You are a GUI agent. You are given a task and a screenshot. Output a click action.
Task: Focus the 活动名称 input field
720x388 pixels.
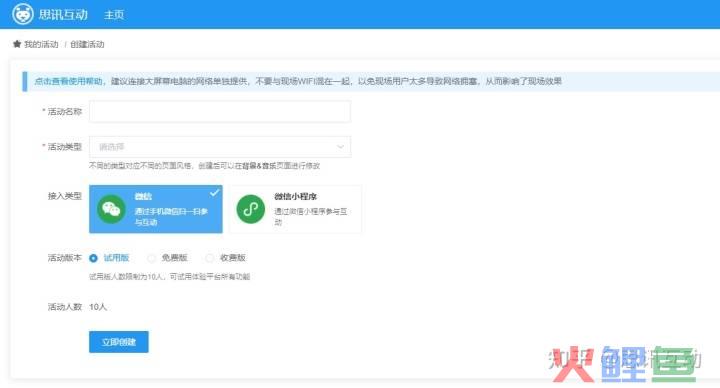pos(220,112)
